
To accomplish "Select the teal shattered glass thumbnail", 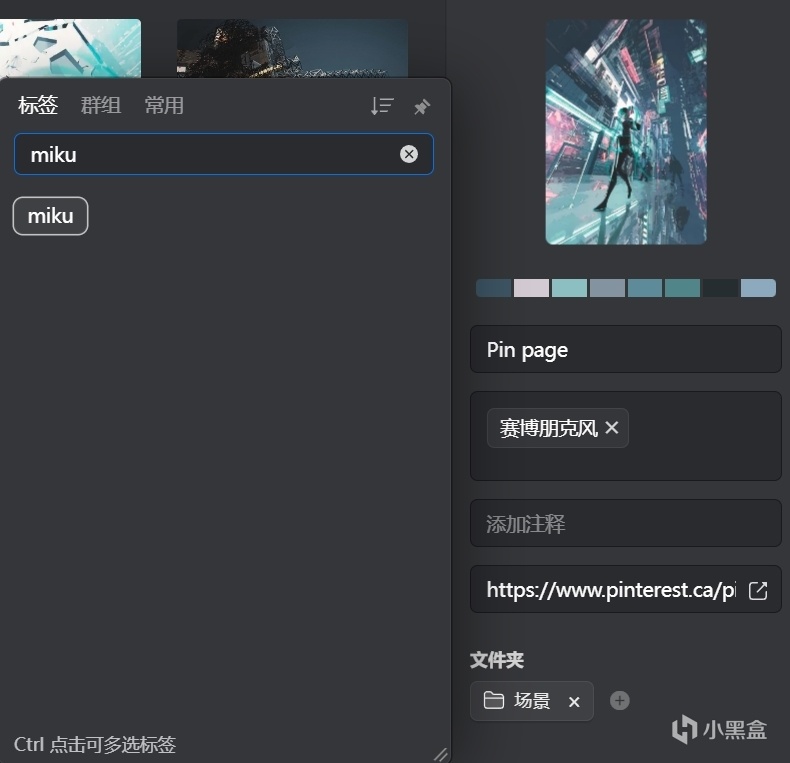I will point(70,48).
